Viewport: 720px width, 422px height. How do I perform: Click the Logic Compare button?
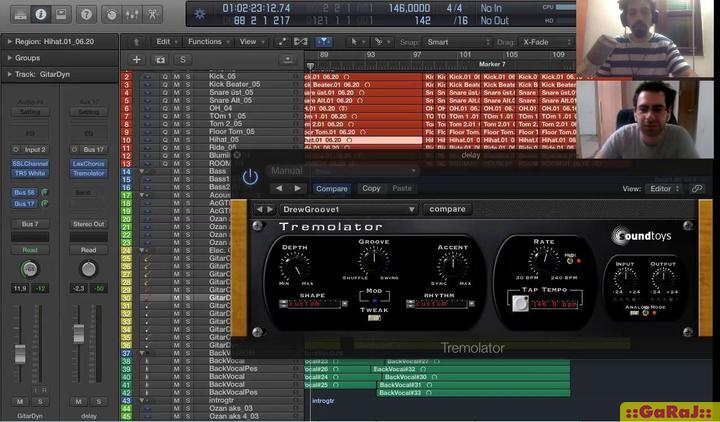[332, 189]
